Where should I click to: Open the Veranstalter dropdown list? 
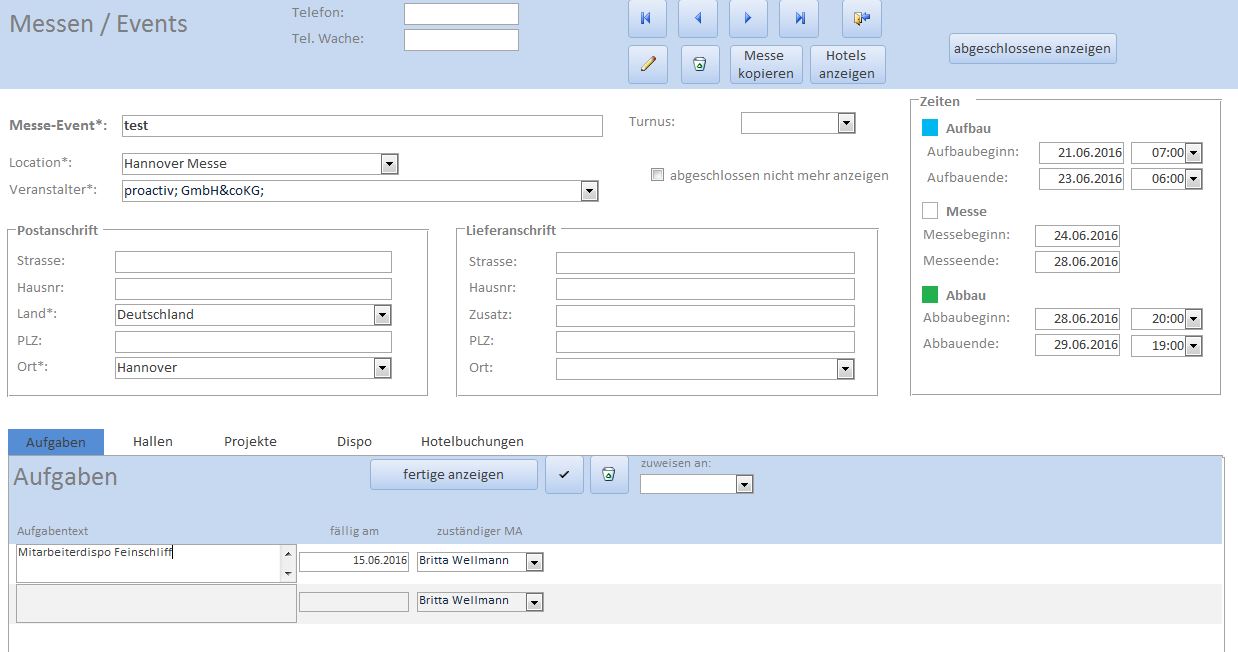589,191
